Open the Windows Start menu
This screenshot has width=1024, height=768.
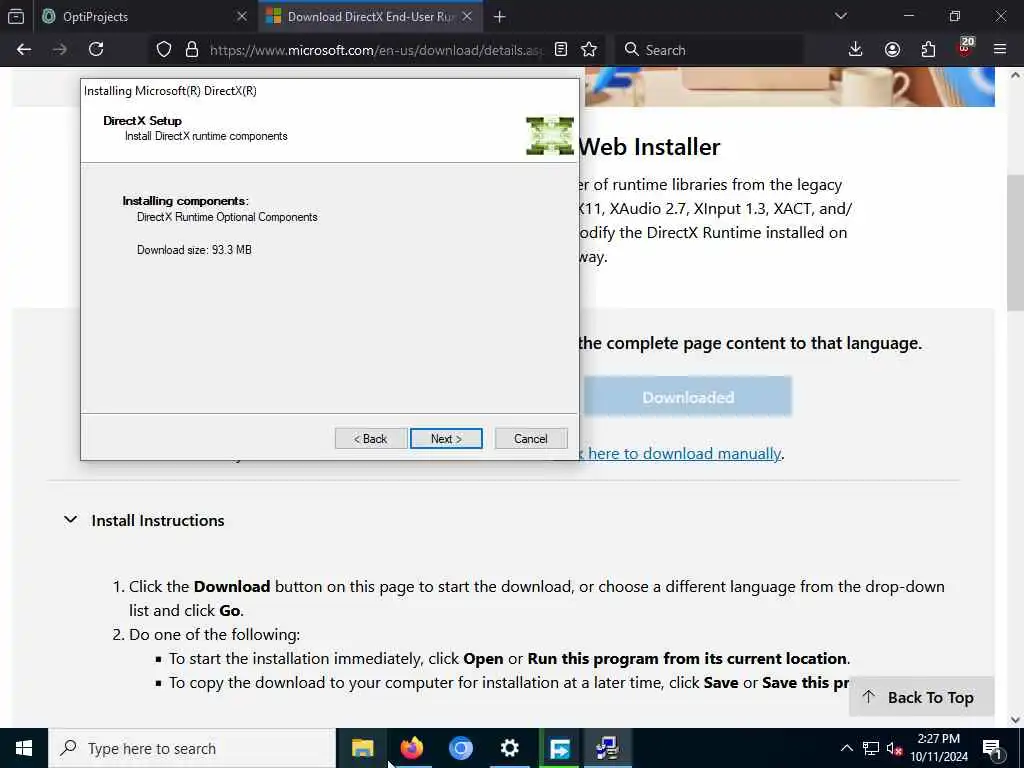tap(24, 748)
